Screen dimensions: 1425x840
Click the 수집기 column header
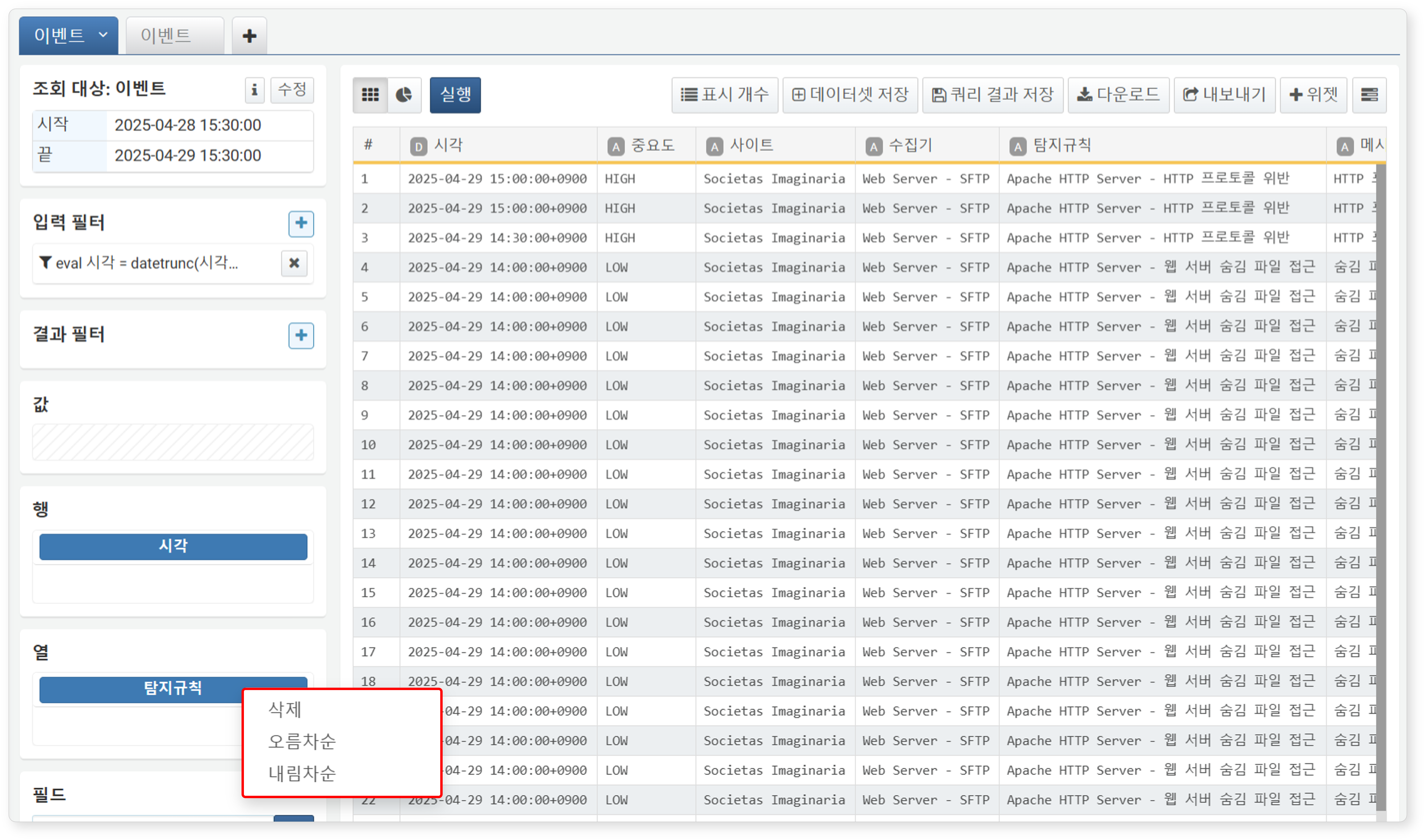927,145
